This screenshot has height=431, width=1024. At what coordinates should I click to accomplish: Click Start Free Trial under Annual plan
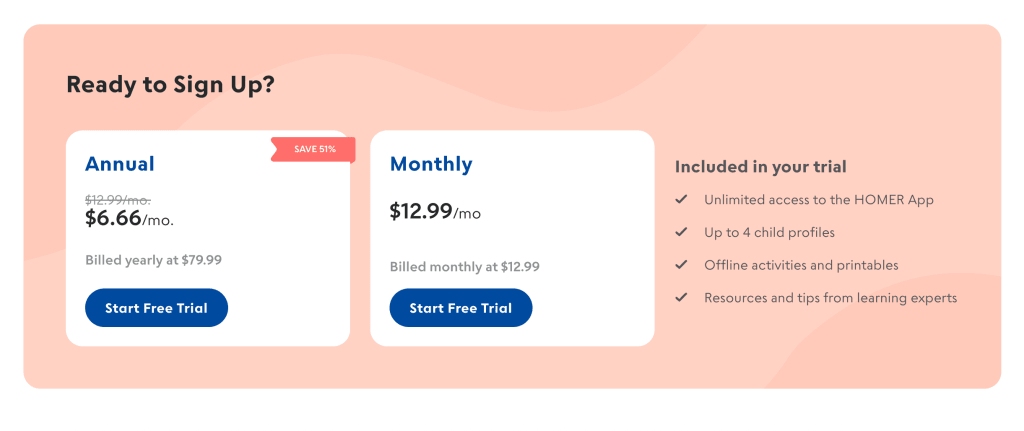(156, 308)
